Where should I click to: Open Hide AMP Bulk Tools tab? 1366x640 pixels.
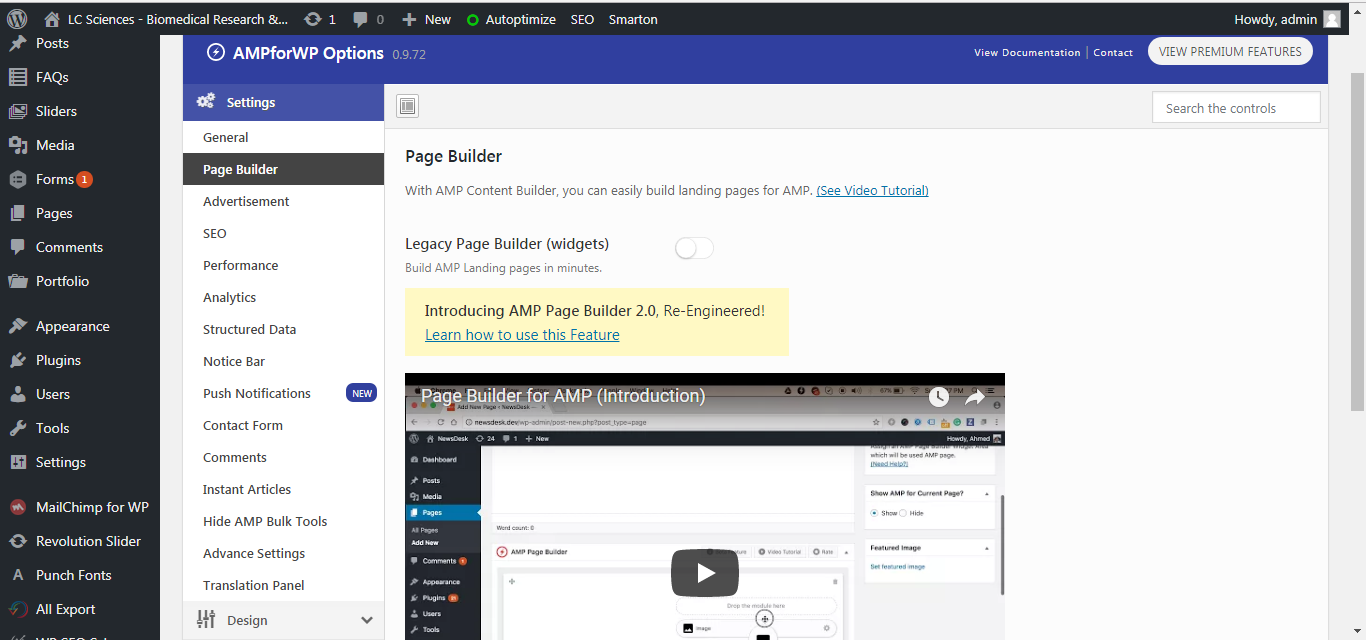click(x=284, y=521)
